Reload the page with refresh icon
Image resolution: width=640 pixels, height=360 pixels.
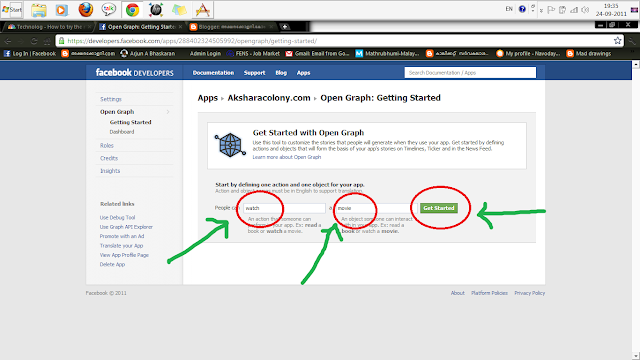[34, 41]
